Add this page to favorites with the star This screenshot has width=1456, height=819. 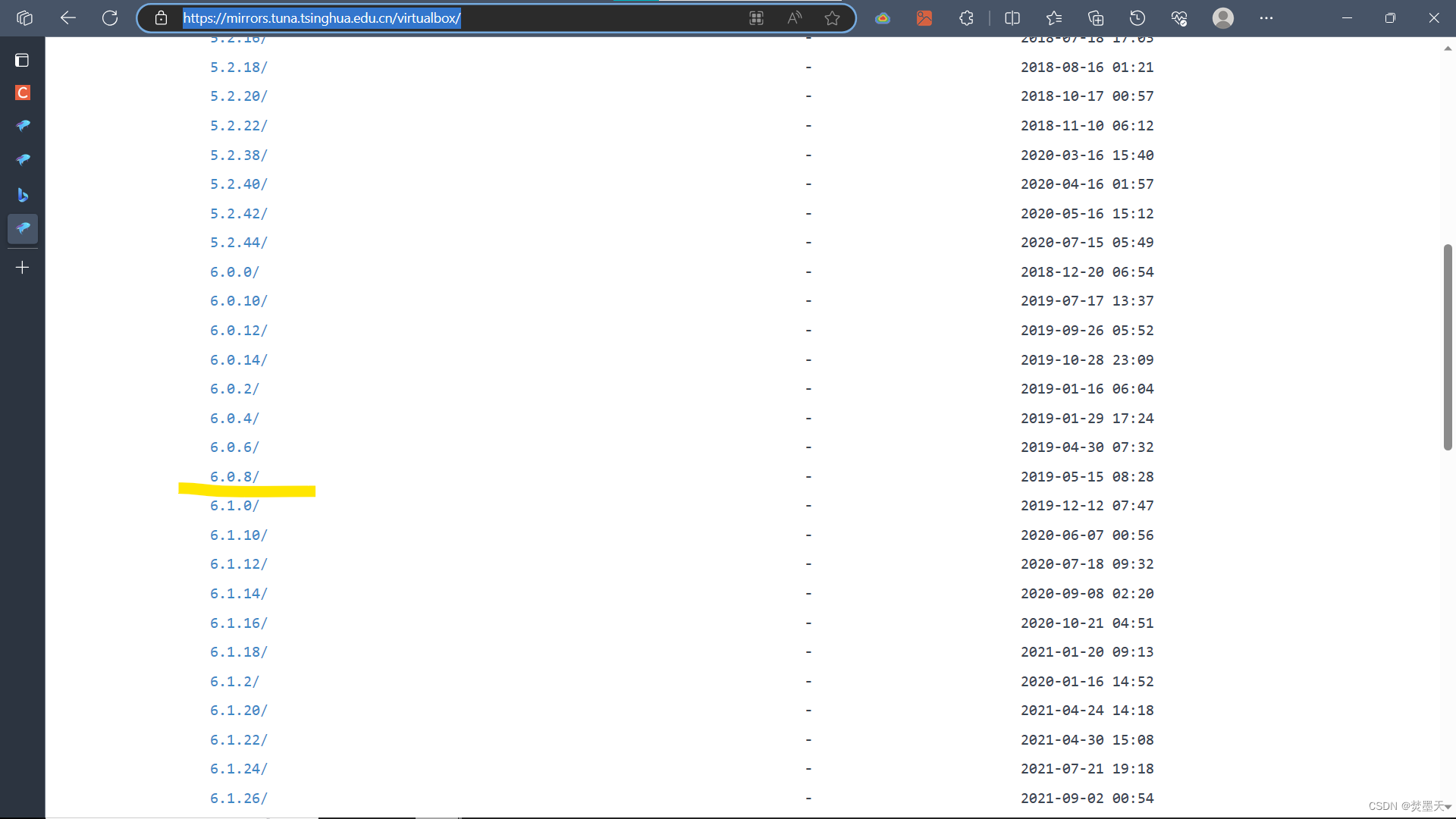832,18
